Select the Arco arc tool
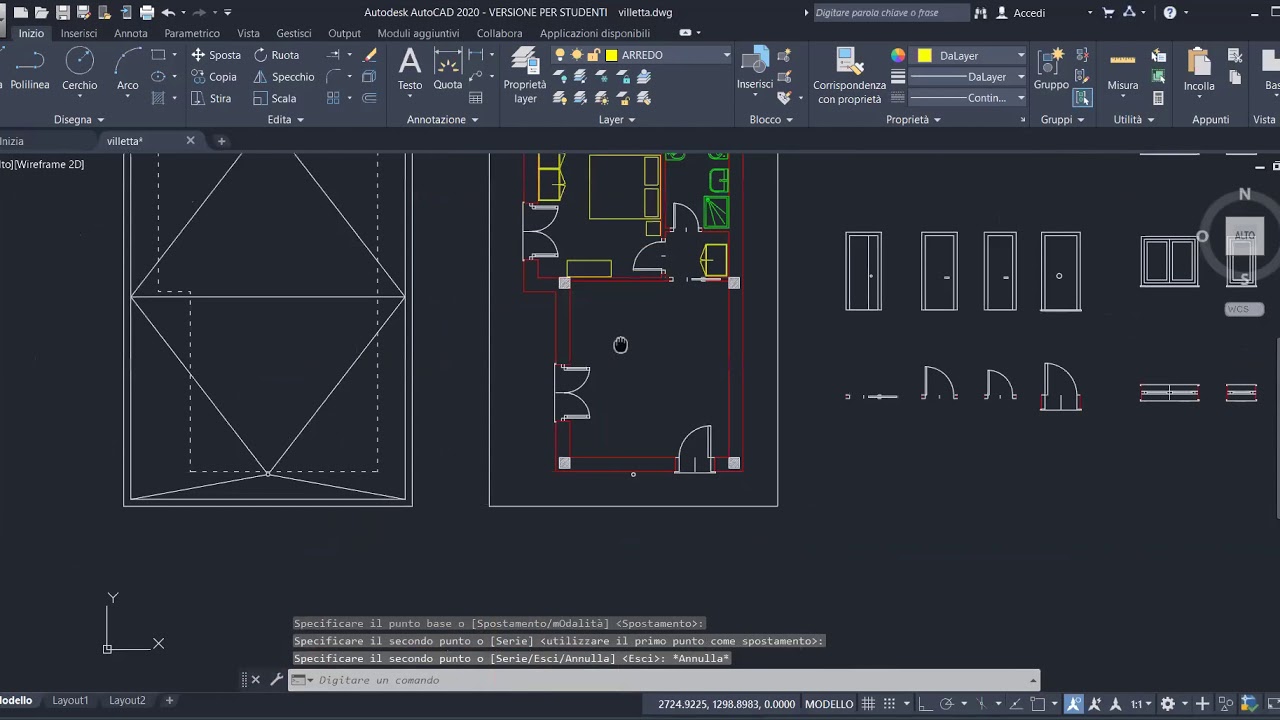 pyautogui.click(x=127, y=70)
